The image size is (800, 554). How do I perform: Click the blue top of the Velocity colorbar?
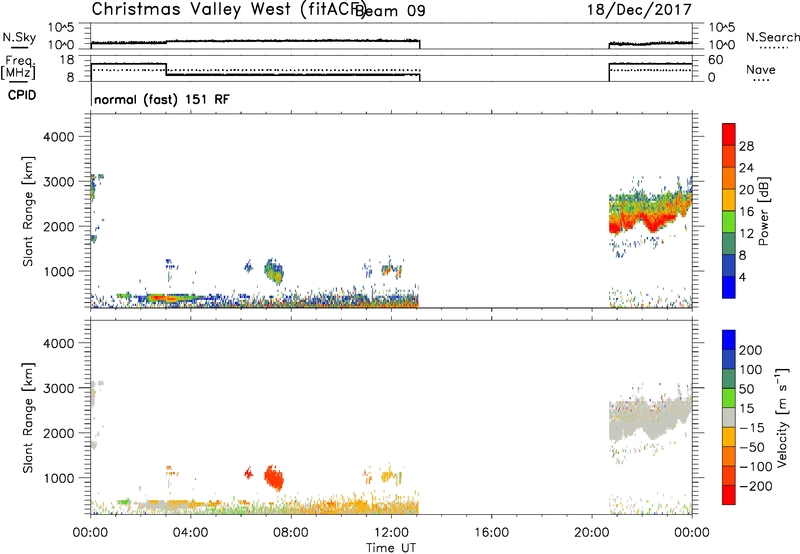click(x=729, y=340)
